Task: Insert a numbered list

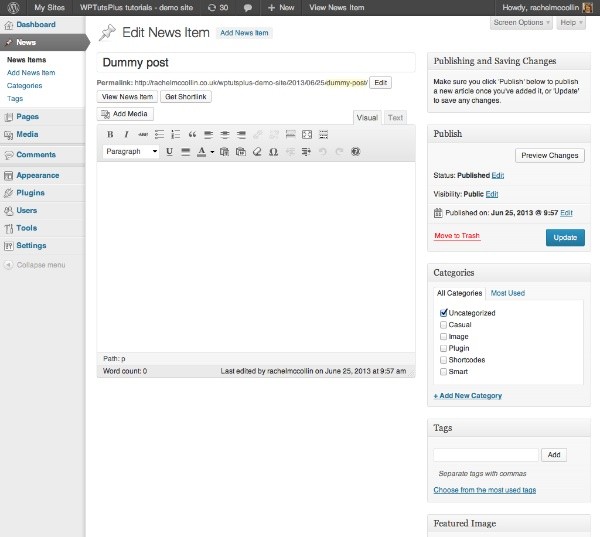Action: click(176, 134)
